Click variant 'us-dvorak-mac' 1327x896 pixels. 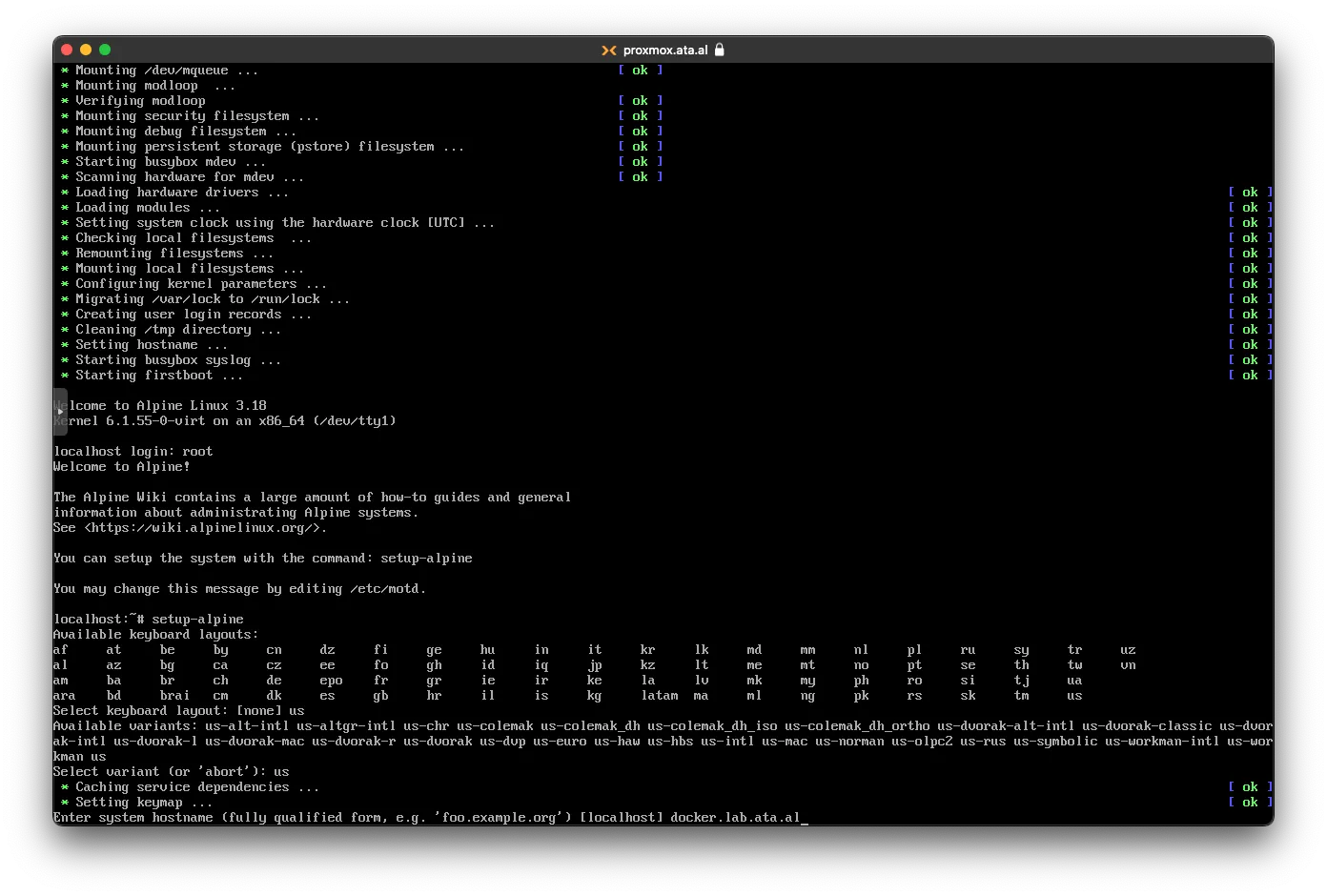[x=255, y=741]
